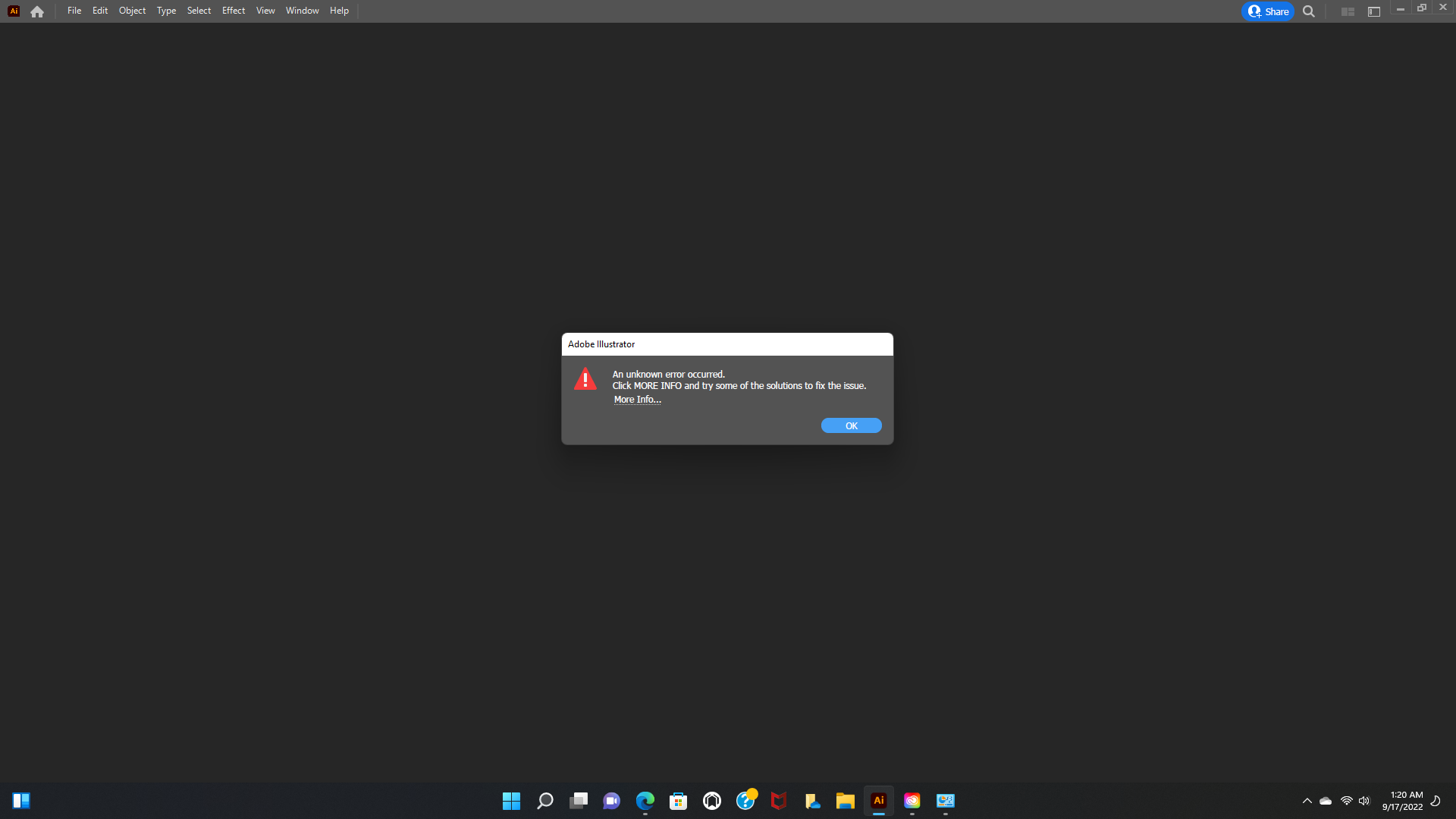Open the Effect menu
Screen dimensions: 1456x819
pyautogui.click(x=232, y=10)
